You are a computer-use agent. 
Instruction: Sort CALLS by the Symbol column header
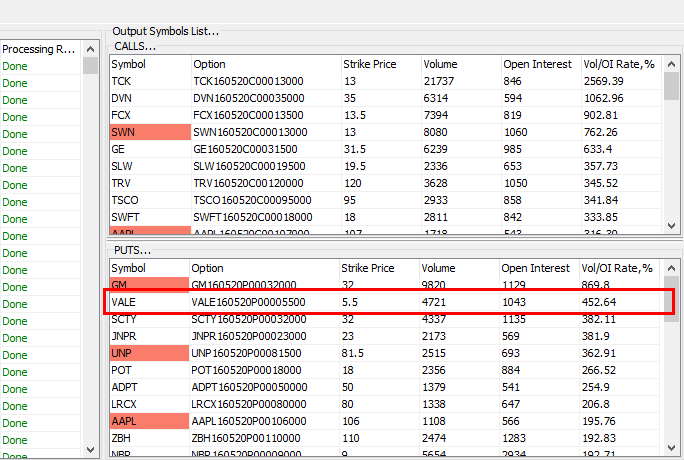tap(150, 64)
